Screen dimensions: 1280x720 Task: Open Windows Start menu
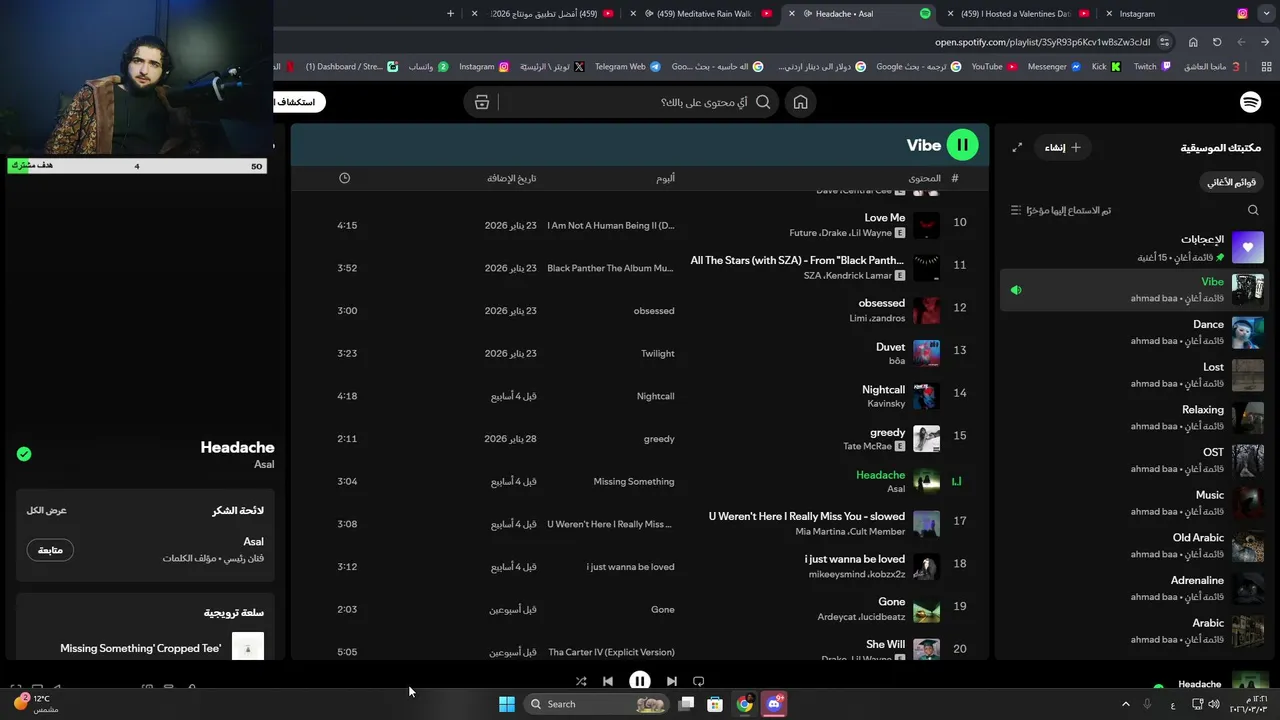point(507,704)
